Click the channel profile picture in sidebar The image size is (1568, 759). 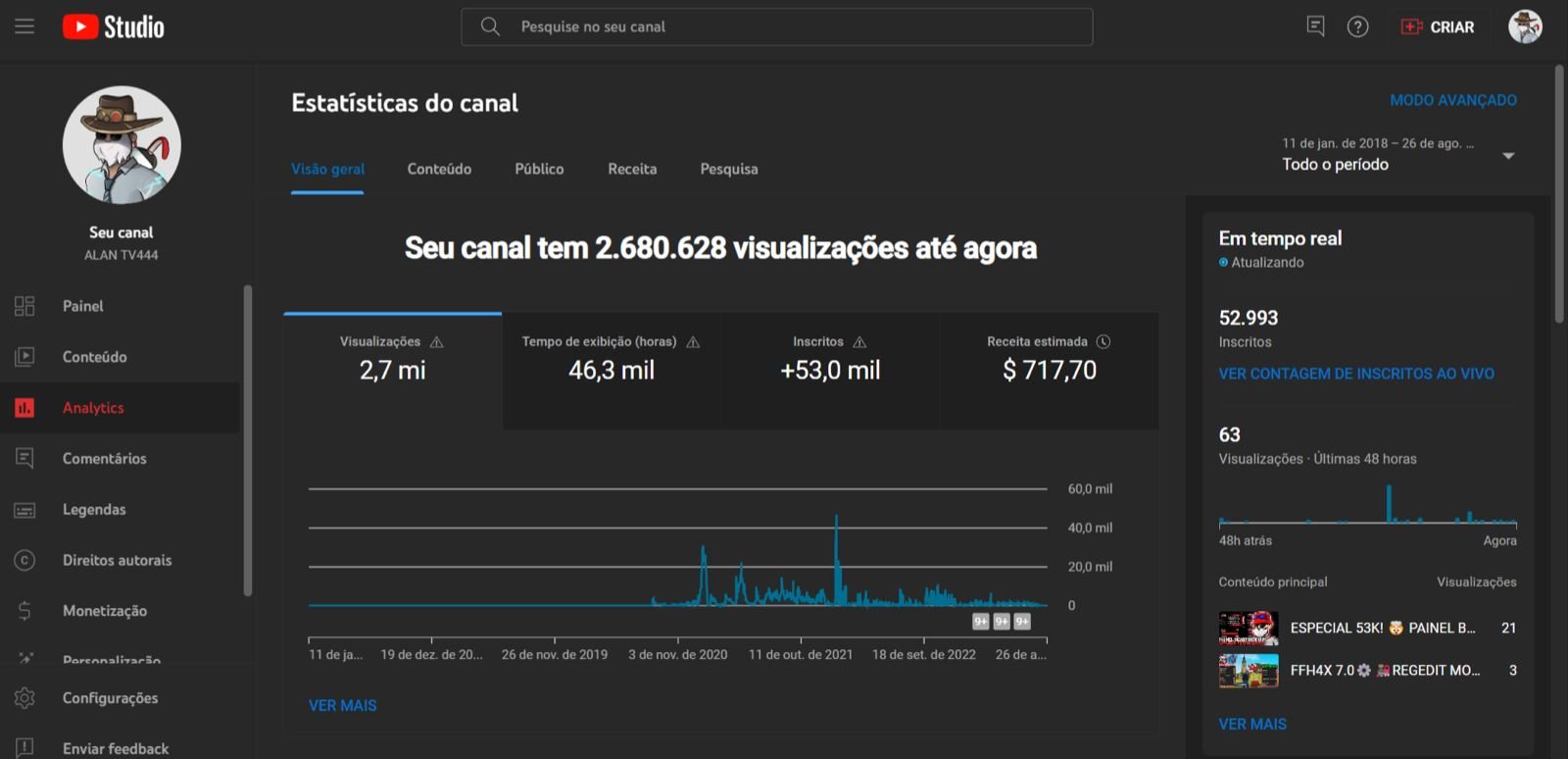122,145
